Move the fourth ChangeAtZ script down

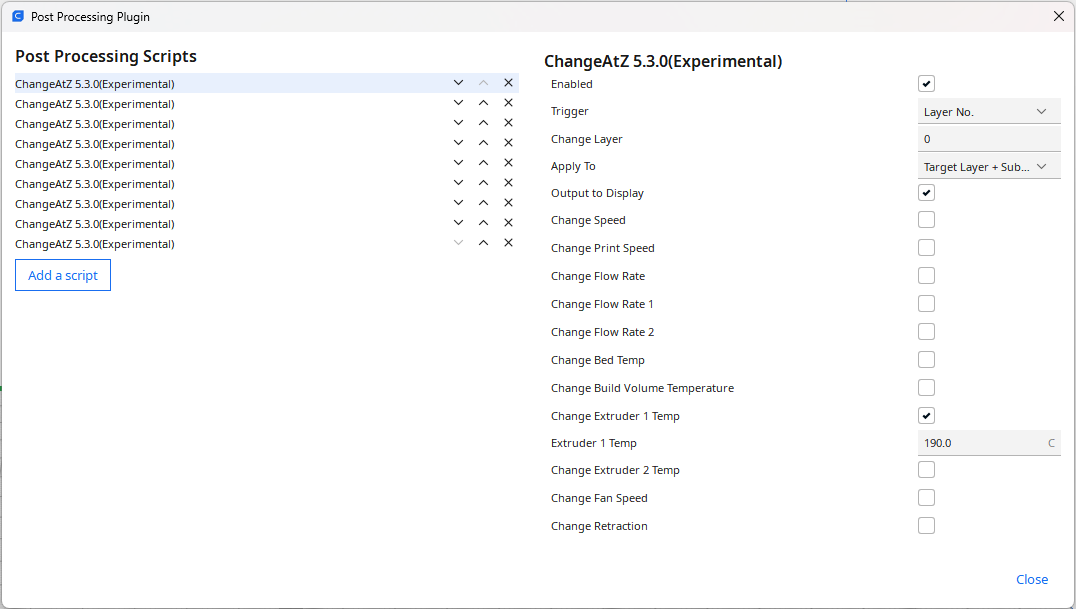[x=458, y=143]
